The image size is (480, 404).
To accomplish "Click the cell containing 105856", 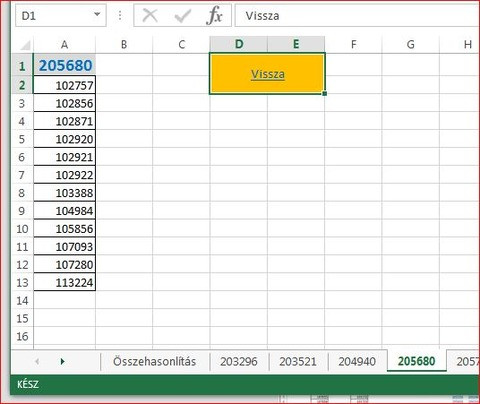I will 65,229.
